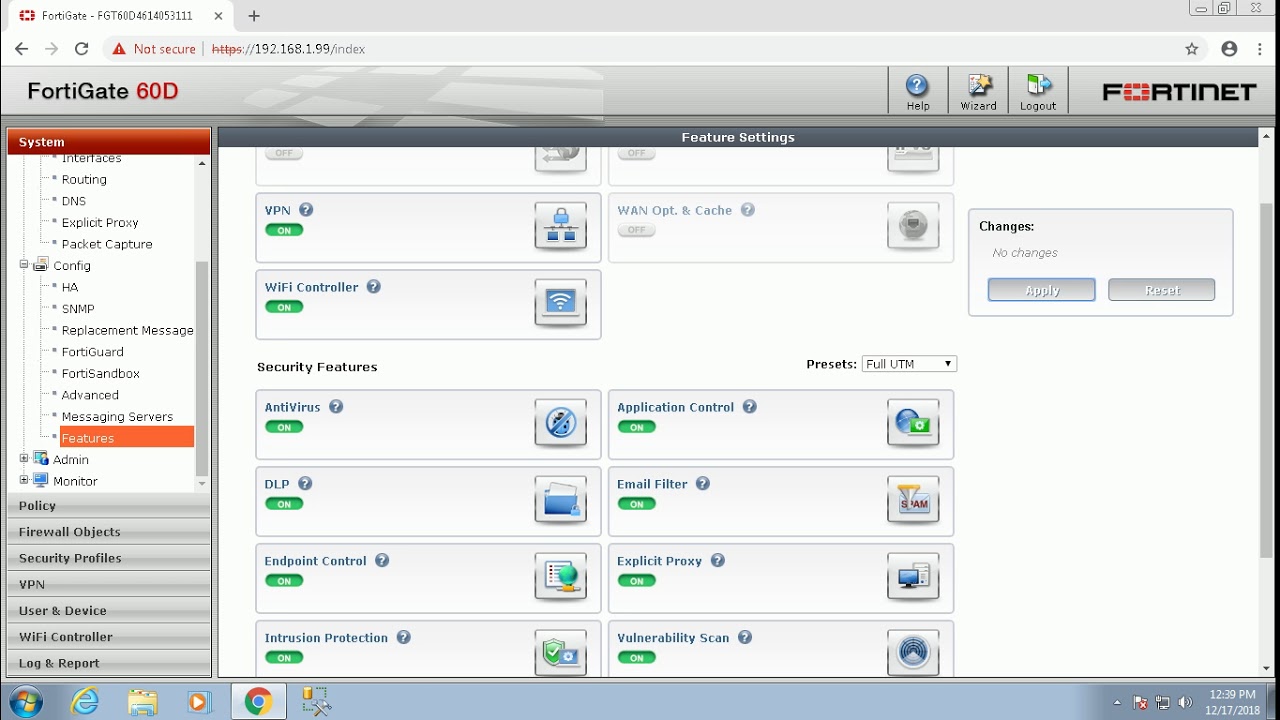
Task: Click the WAN Opt. & Cache icon
Action: (913, 226)
